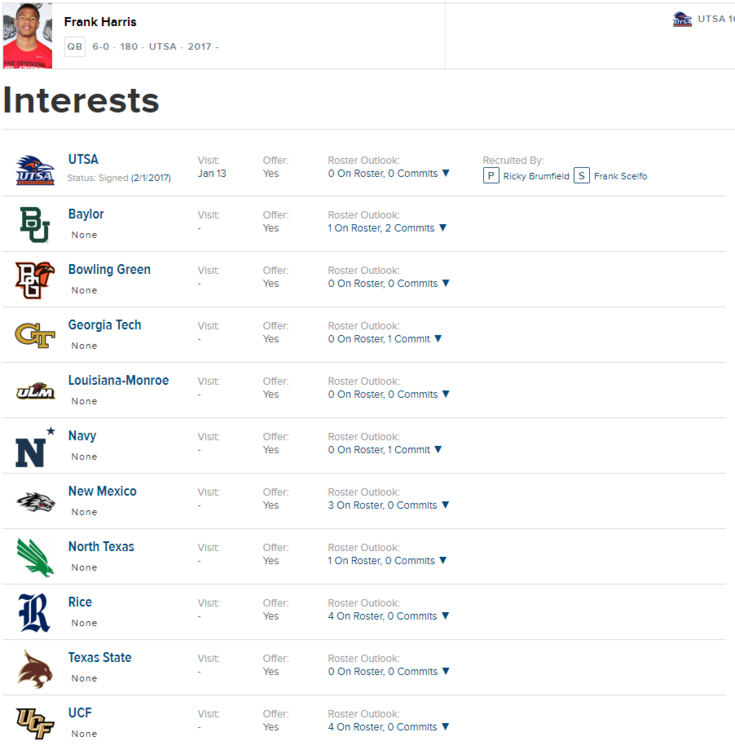This screenshot has width=735, height=750.
Task: Open recruiter Ricky Brumfield's profile link
Action: pos(536,177)
